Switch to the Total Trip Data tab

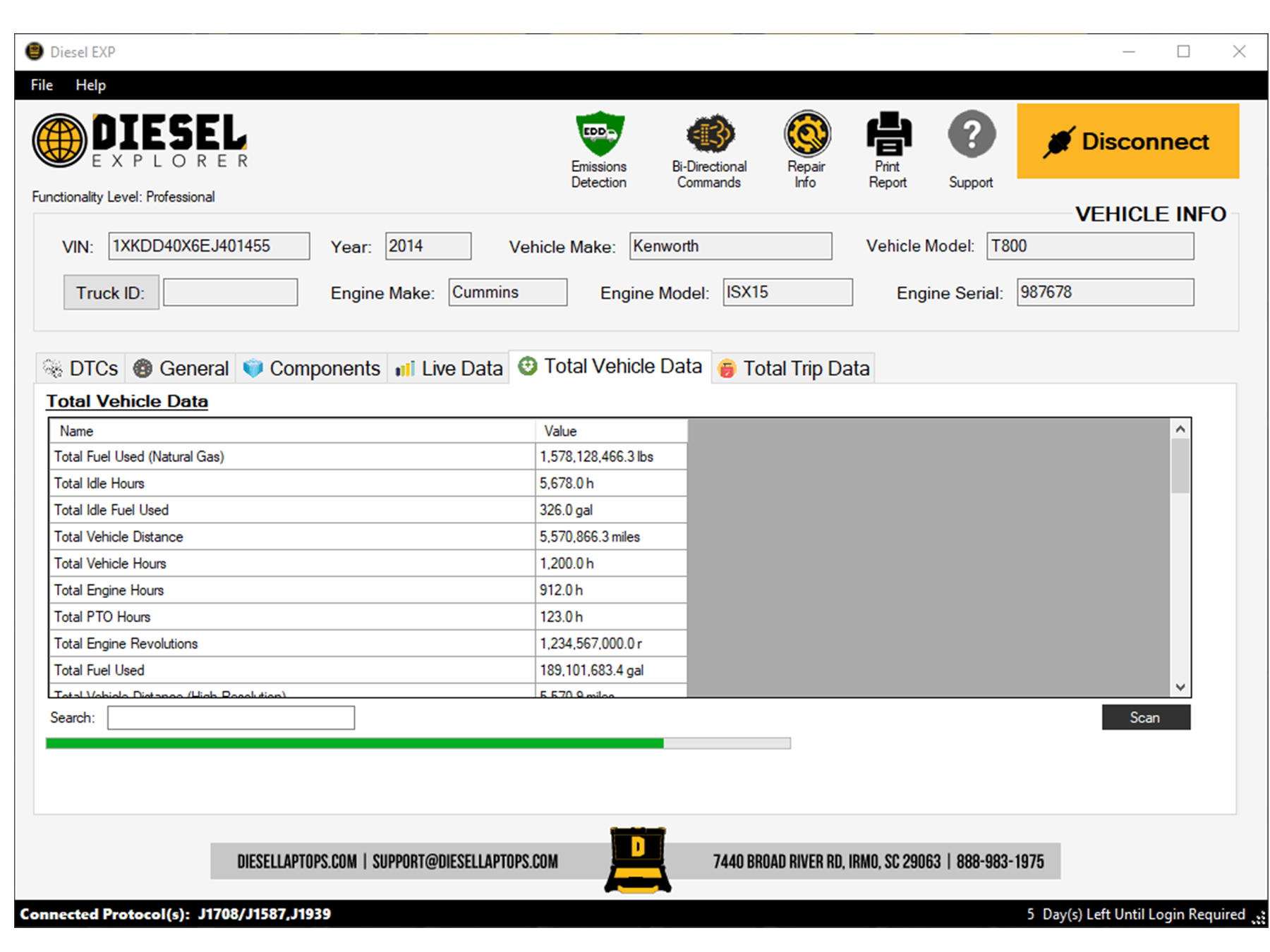(x=794, y=368)
